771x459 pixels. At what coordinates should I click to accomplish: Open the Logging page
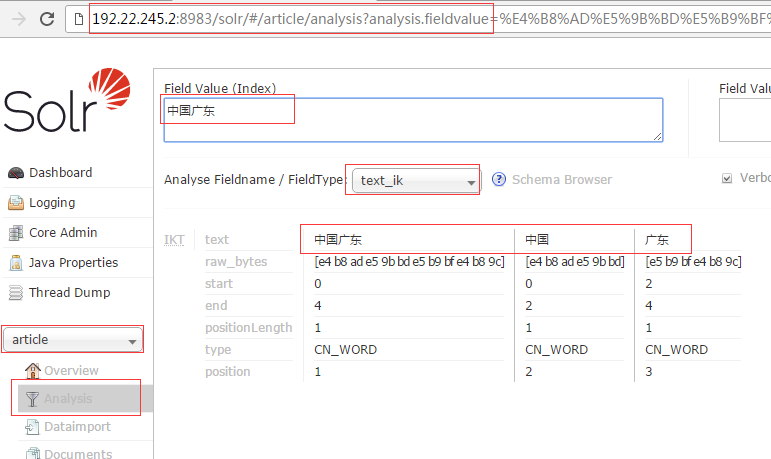point(52,203)
